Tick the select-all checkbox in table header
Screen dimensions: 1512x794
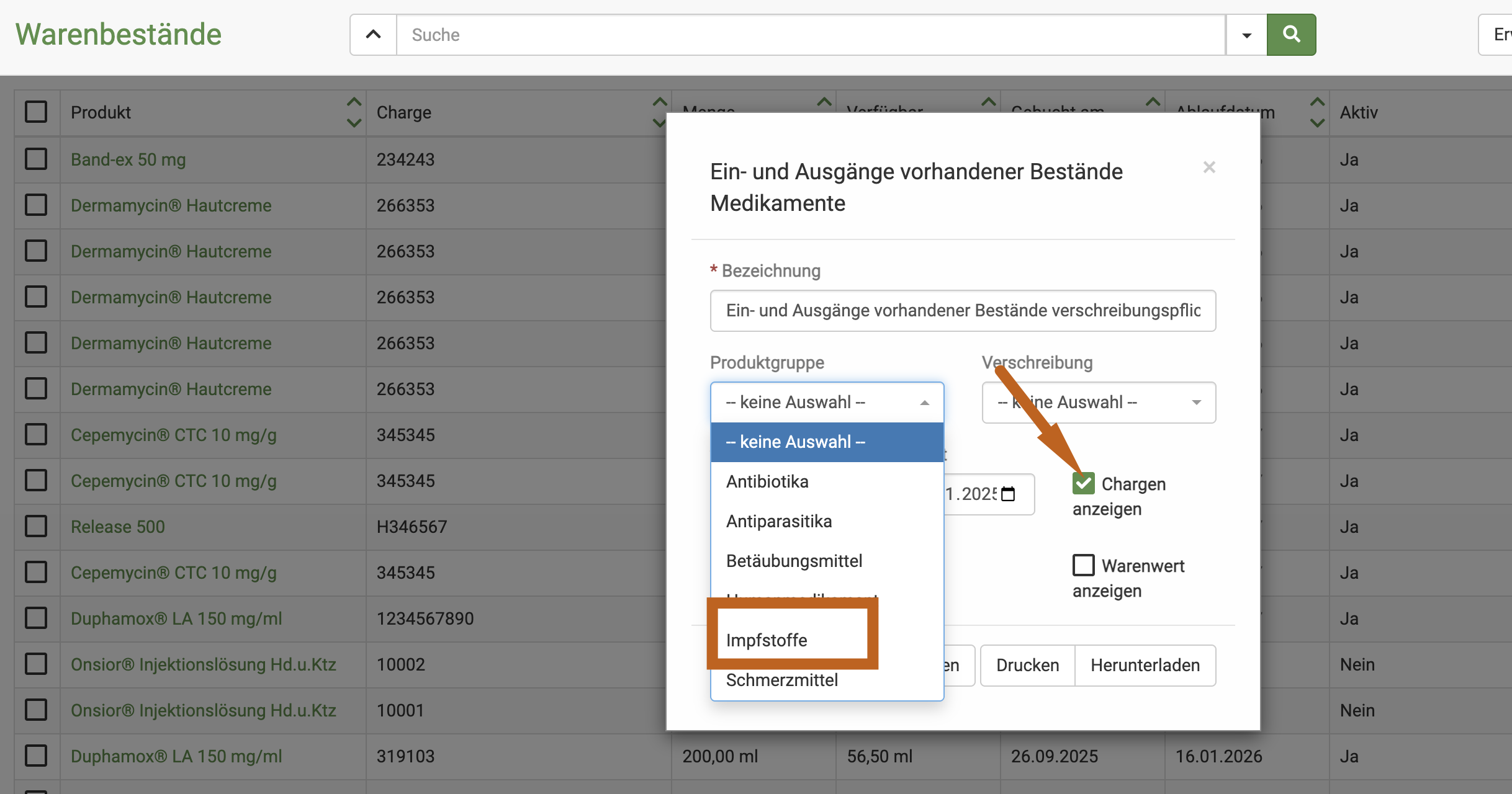pos(36,112)
